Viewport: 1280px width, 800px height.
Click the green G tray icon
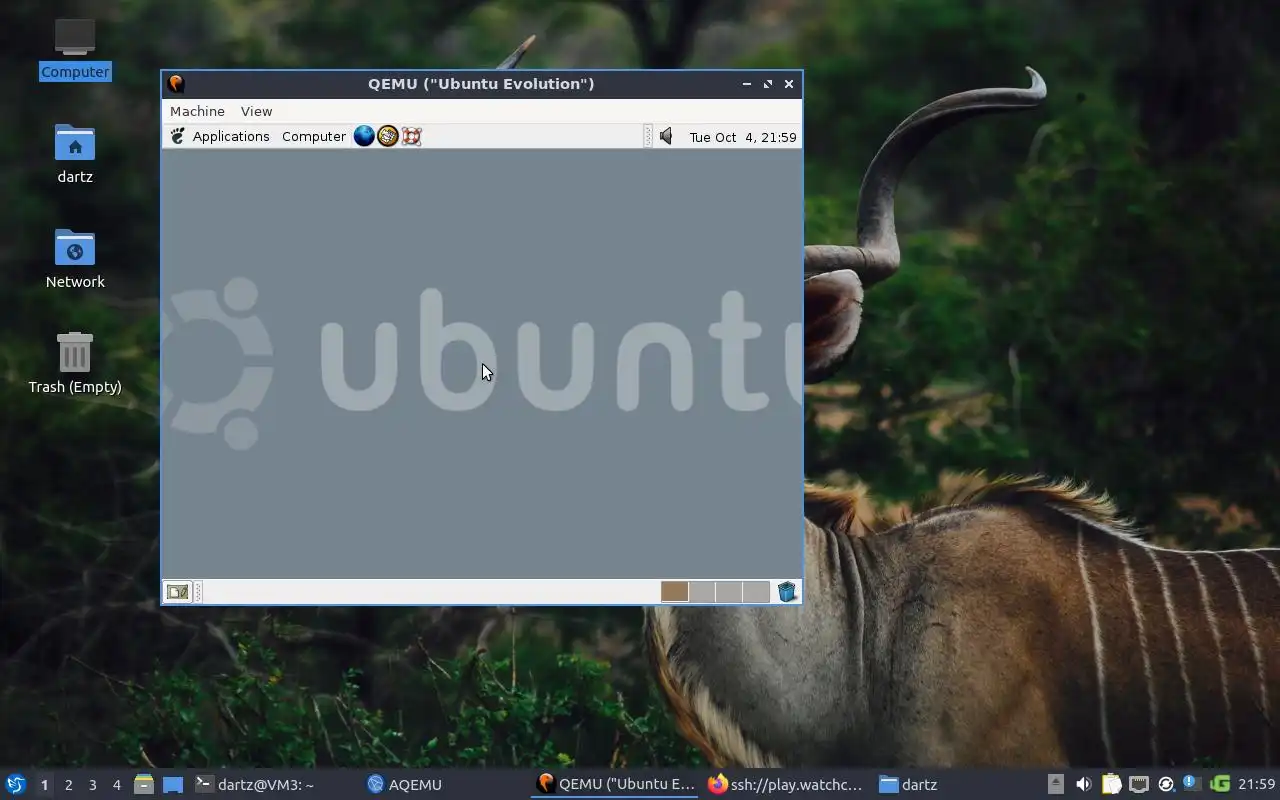pyautogui.click(x=1219, y=784)
